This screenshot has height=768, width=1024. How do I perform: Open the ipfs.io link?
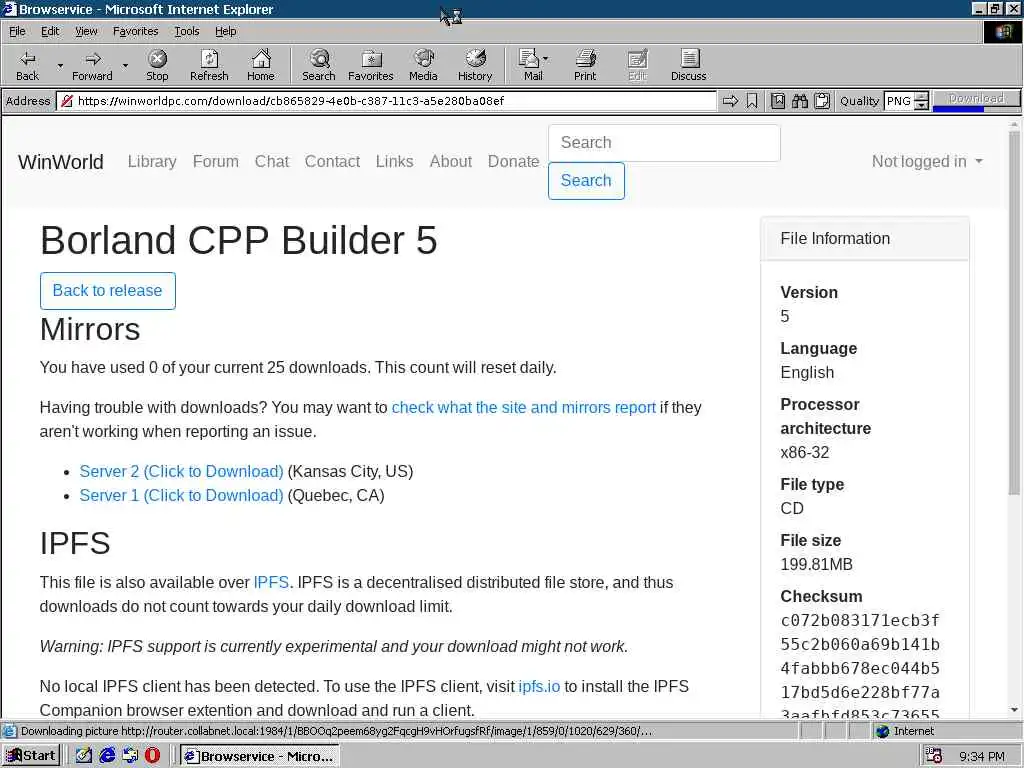539,686
